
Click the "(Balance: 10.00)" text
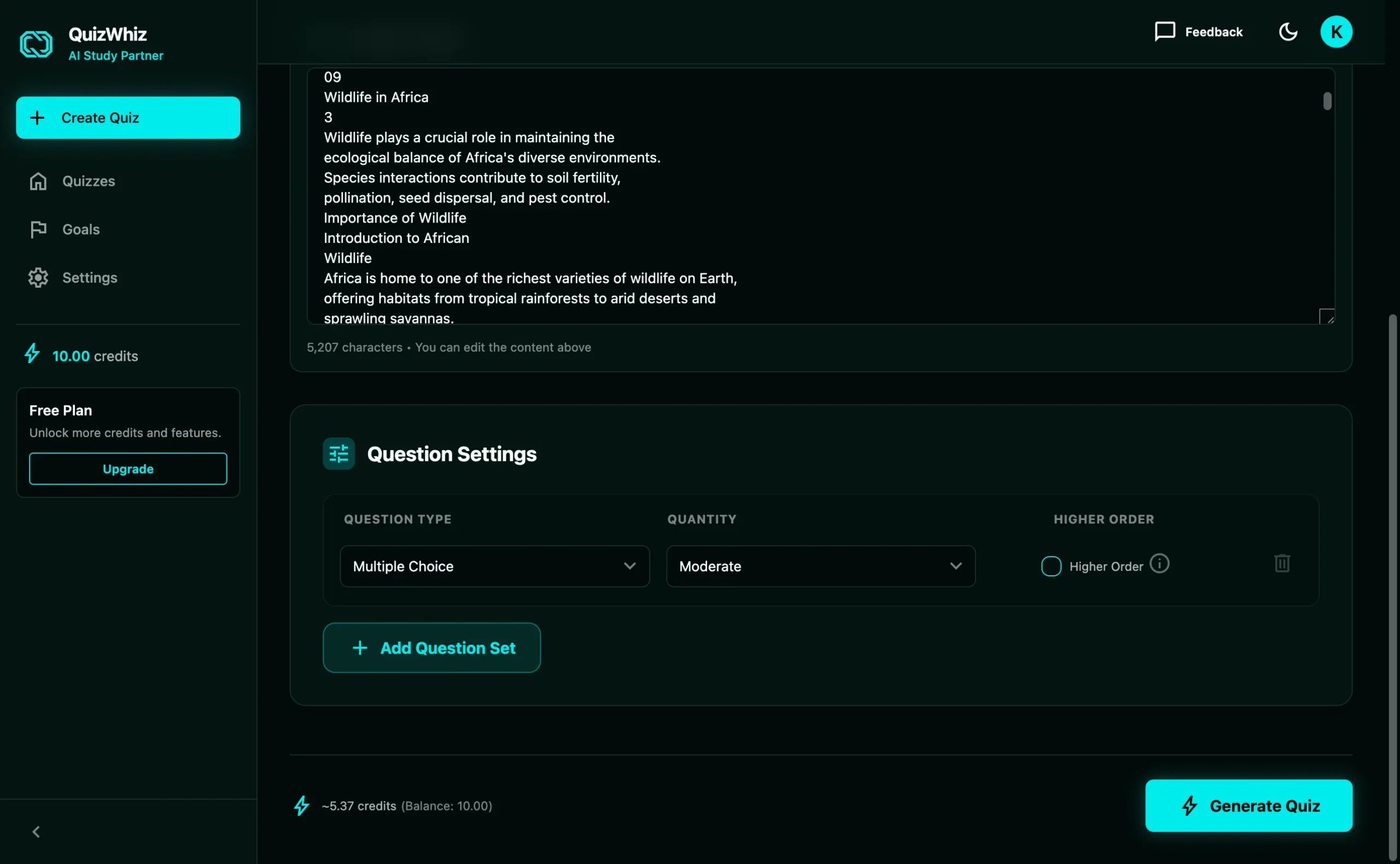click(446, 805)
